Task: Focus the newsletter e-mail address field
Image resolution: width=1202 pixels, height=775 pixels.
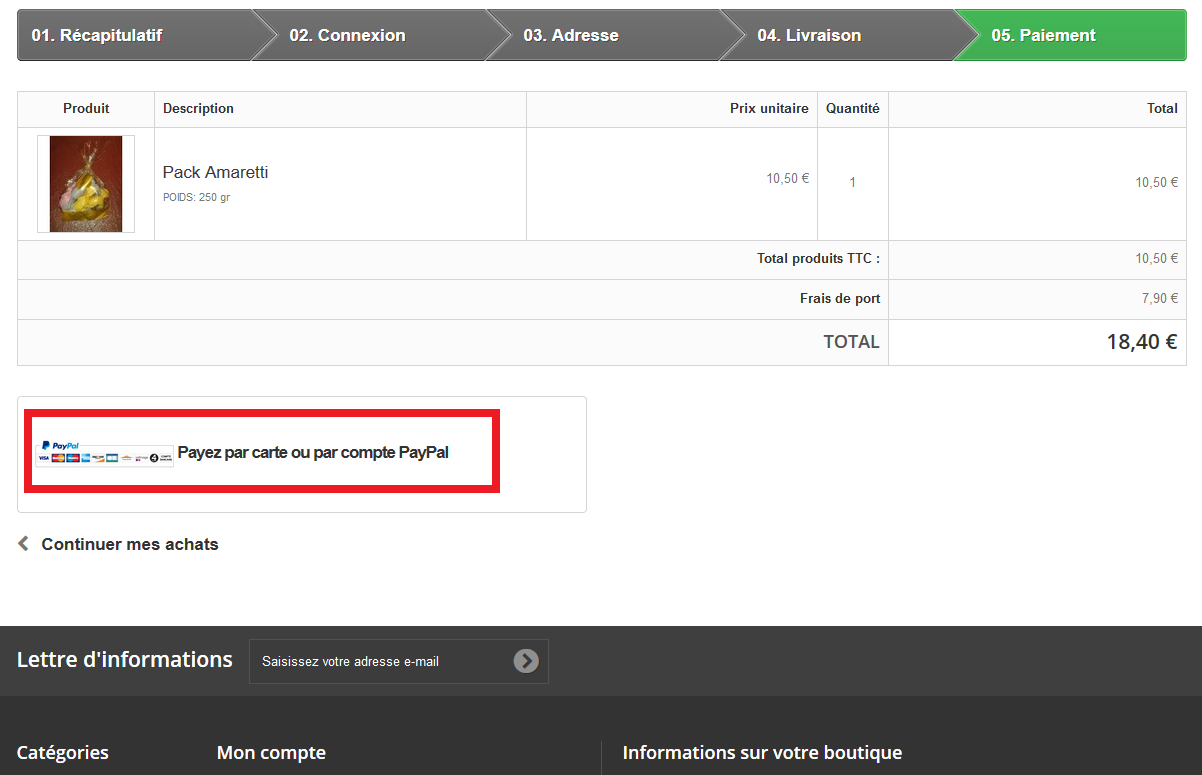Action: point(380,661)
